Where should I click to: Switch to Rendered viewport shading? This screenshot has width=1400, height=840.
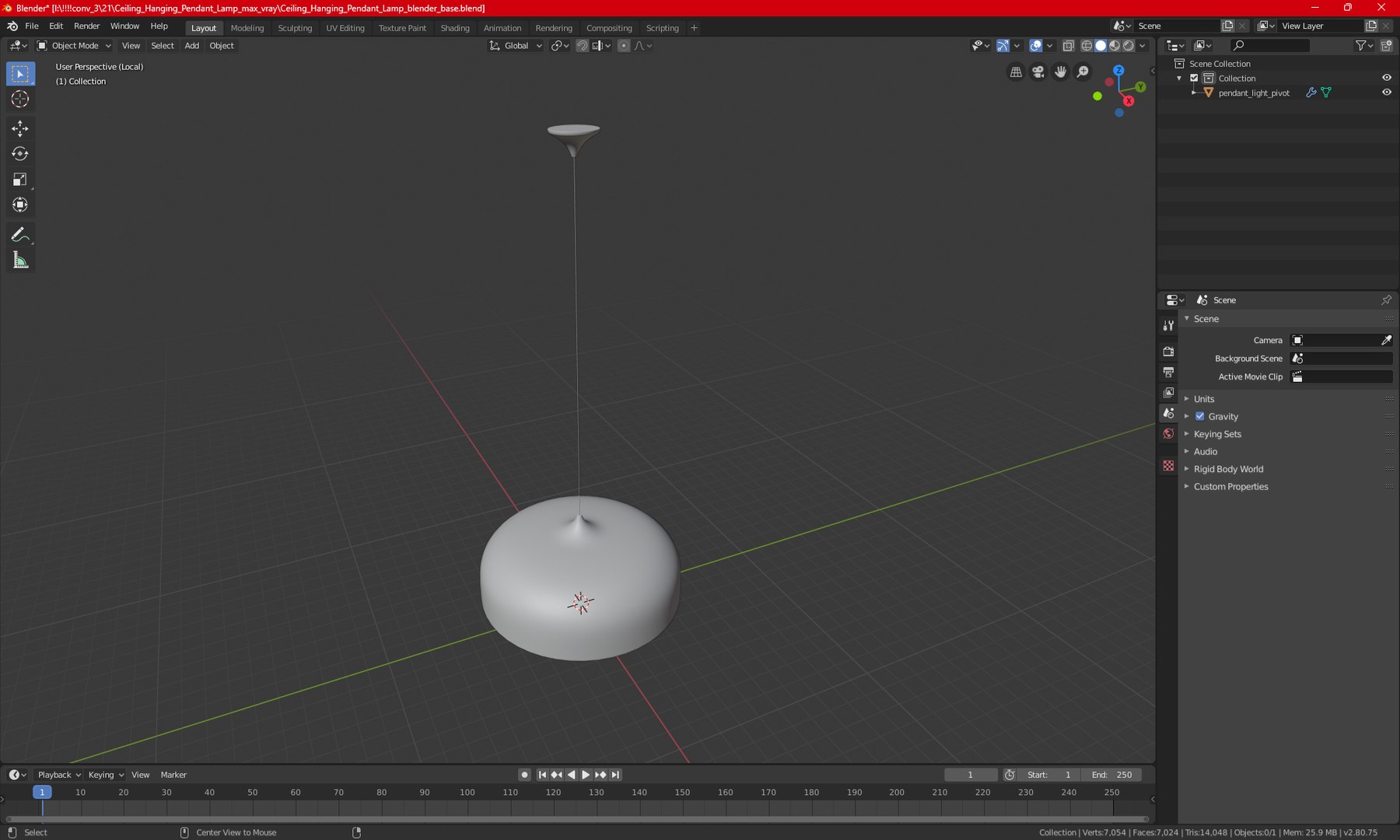coord(1129,46)
